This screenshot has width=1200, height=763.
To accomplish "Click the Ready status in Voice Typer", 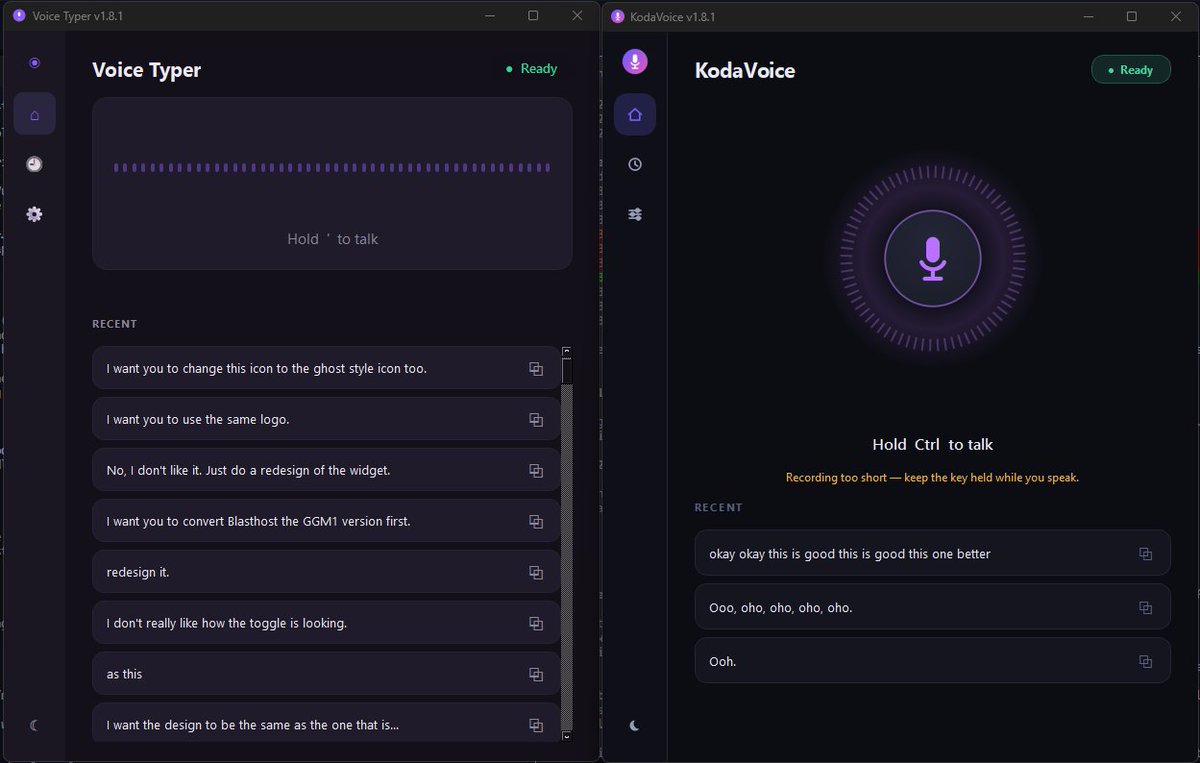I will tap(531, 69).
